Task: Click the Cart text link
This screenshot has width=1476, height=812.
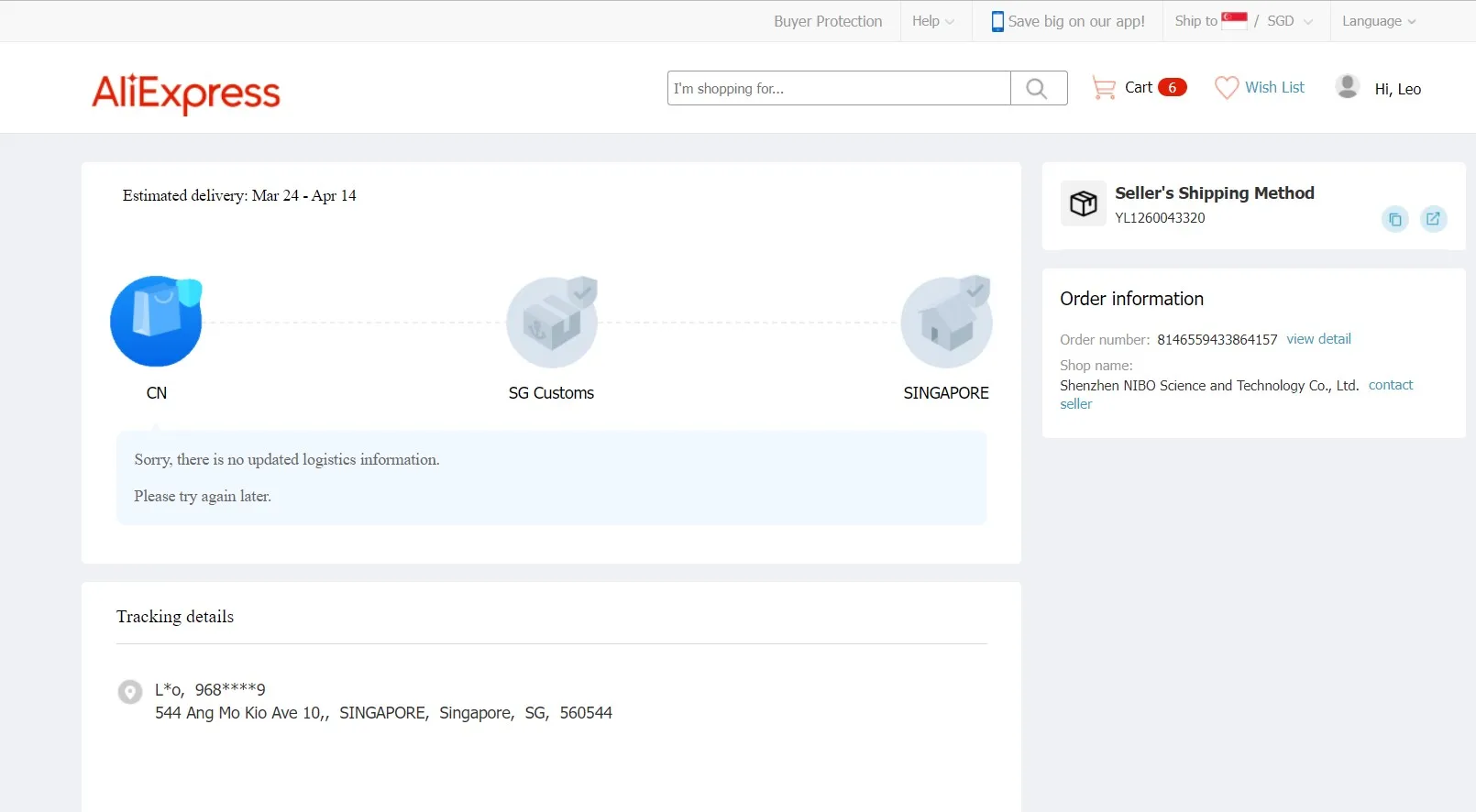Action: point(1139,87)
